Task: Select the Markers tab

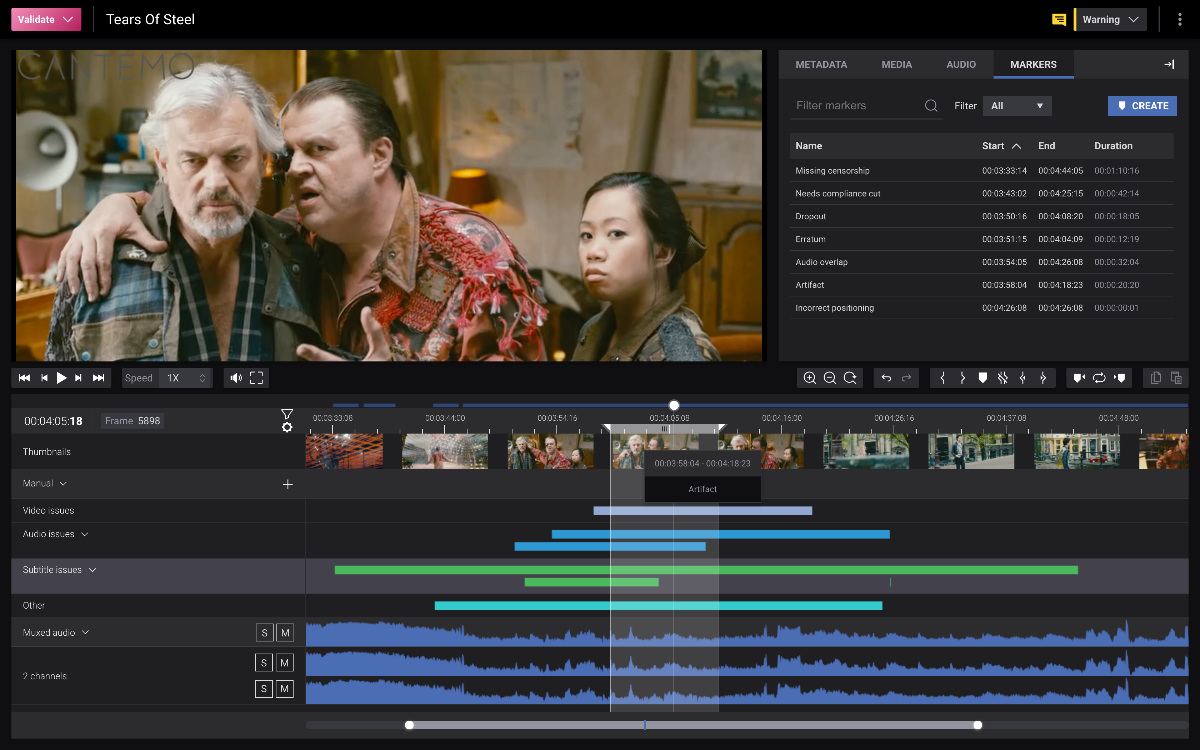Action: click(x=1033, y=64)
